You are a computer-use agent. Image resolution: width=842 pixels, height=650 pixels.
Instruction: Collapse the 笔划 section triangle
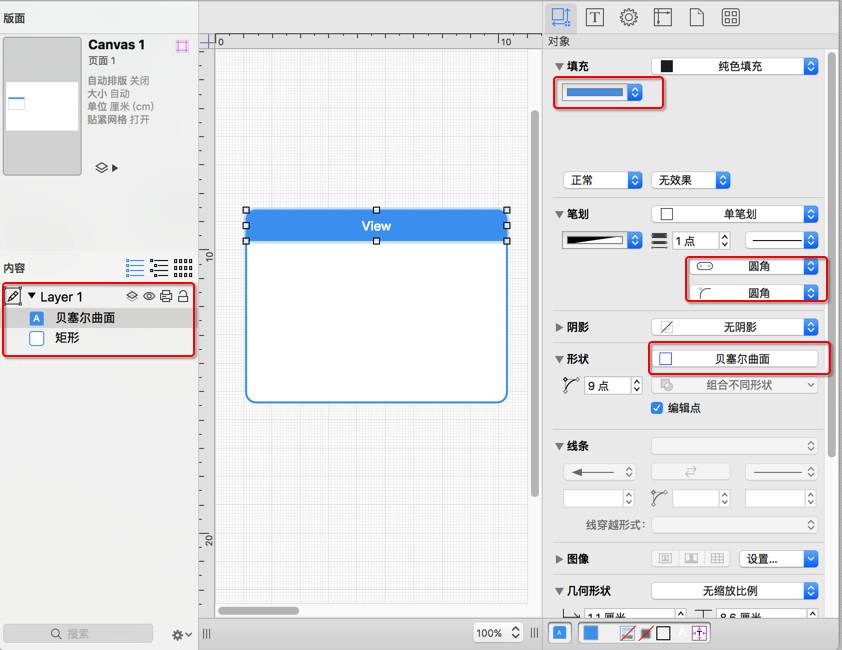(x=559, y=214)
